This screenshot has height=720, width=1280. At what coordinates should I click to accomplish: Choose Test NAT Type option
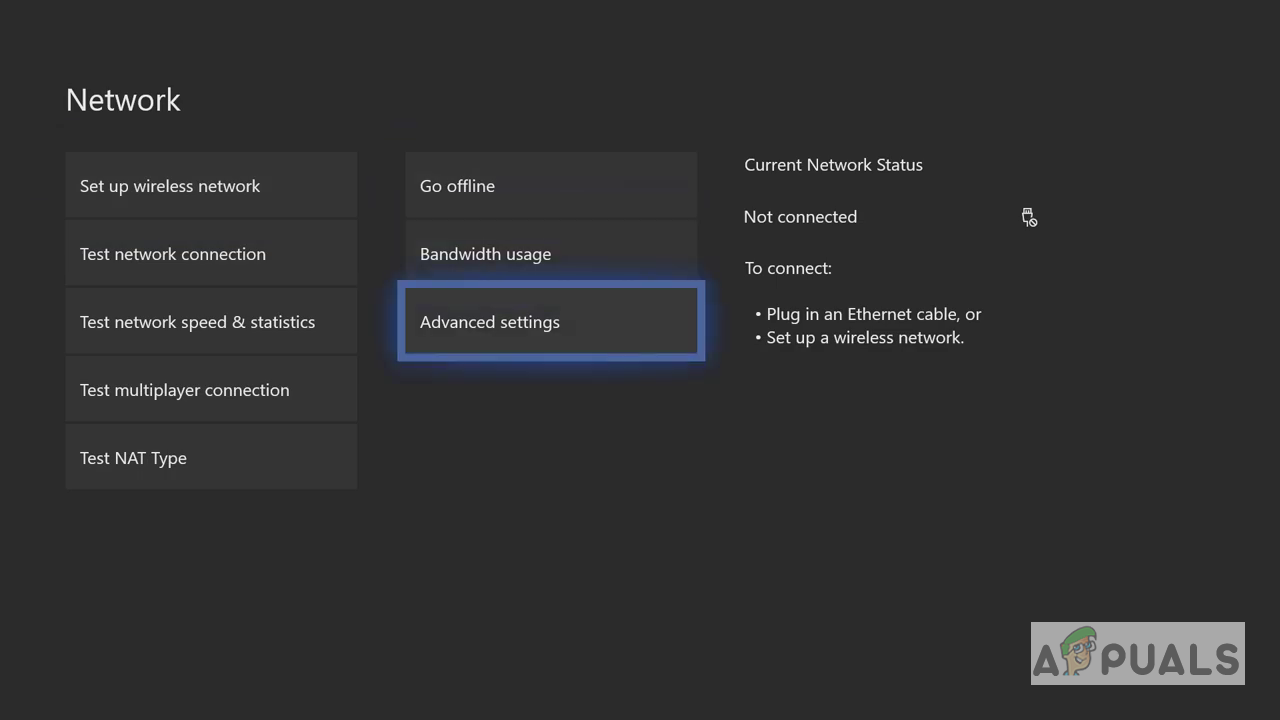[211, 458]
